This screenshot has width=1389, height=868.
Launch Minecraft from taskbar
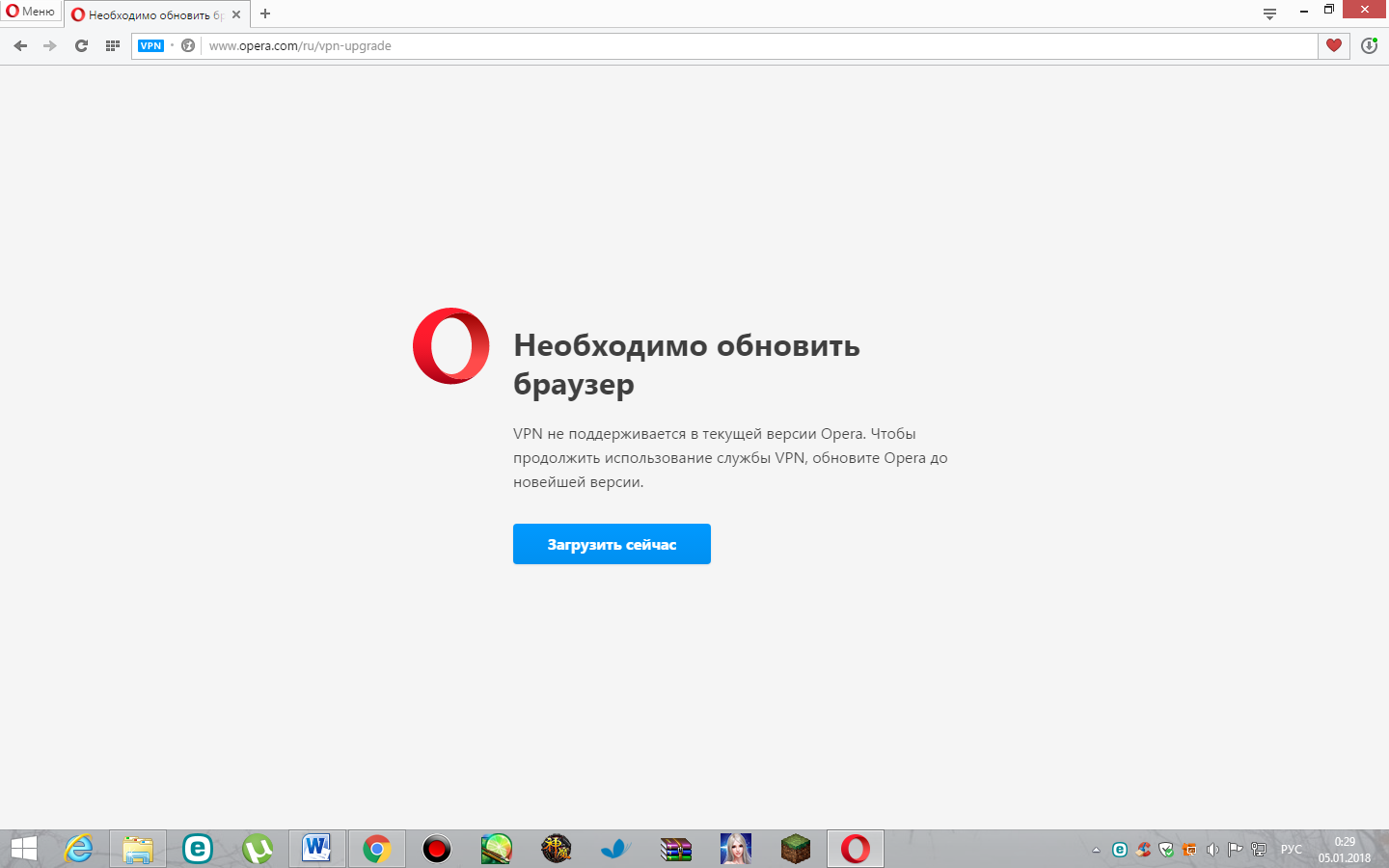(796, 849)
